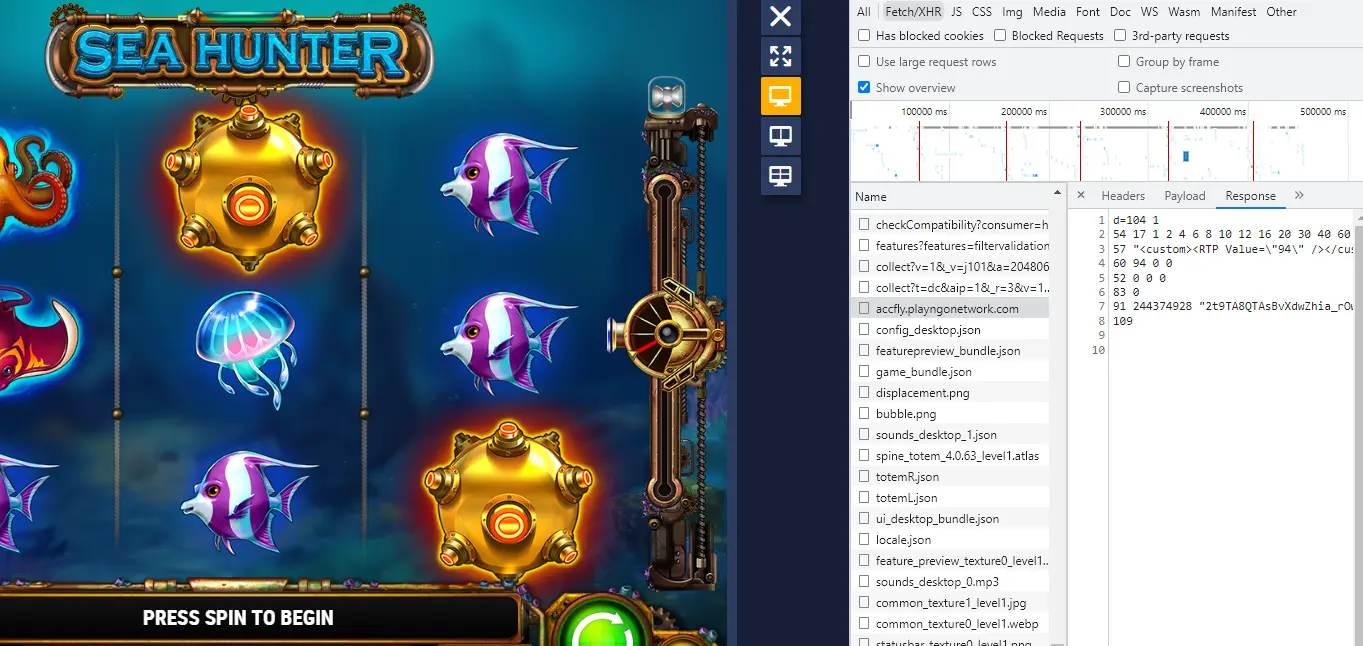This screenshot has height=646, width=1363.
Task: Click the 300000 ms mark on the overview timeline
Action: click(x=1123, y=112)
